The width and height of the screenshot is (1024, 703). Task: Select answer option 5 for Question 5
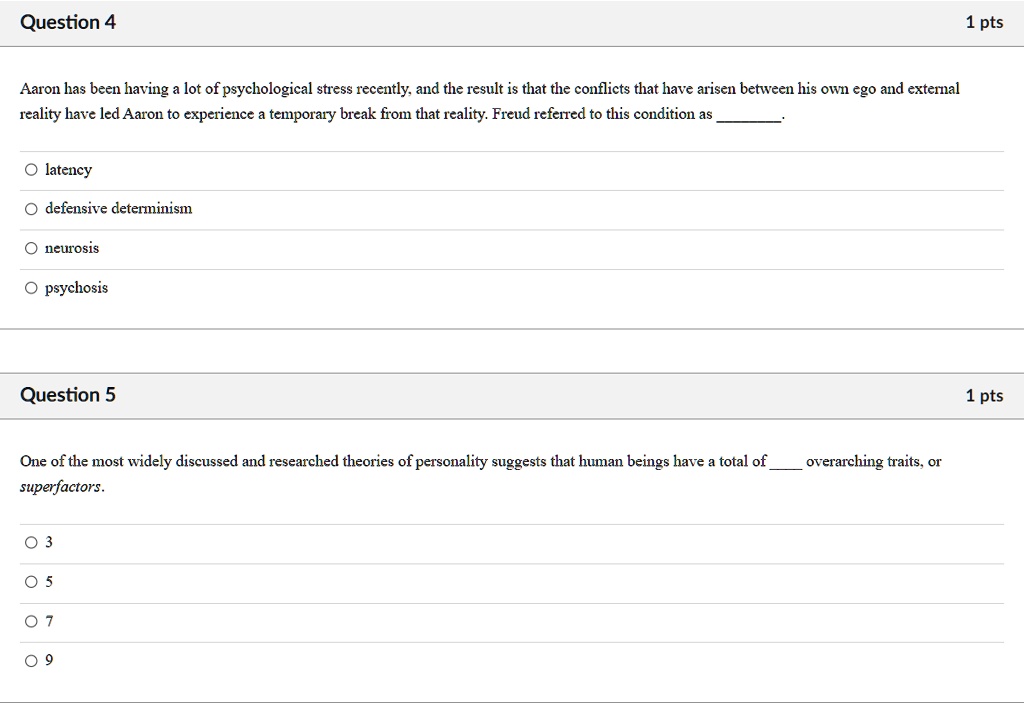31,581
